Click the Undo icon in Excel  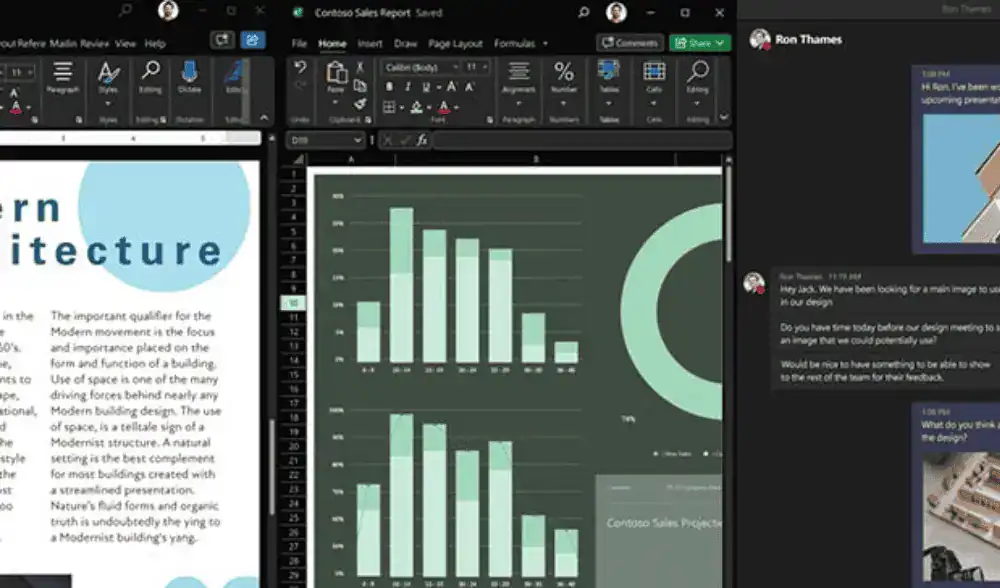(x=300, y=67)
